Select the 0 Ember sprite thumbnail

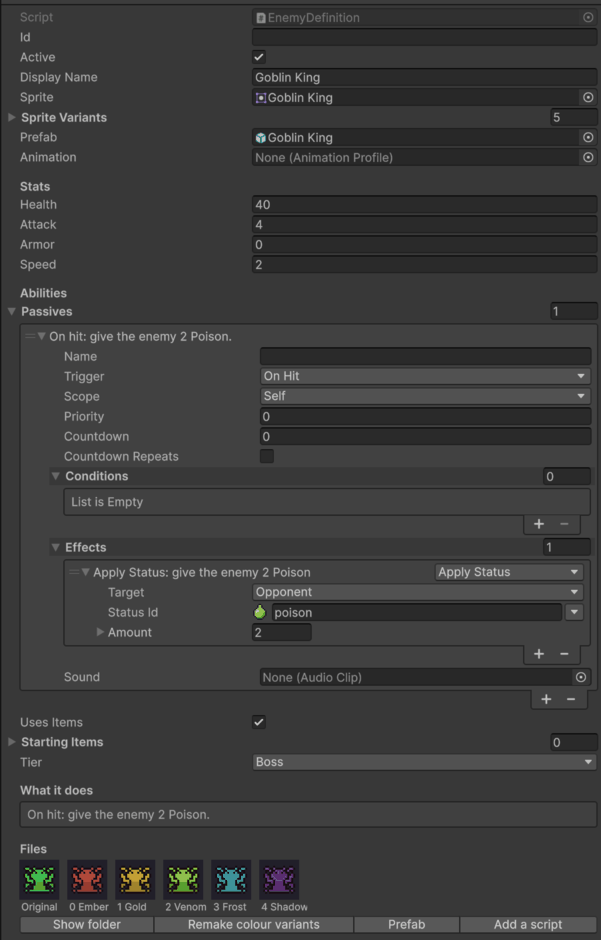pos(87,879)
